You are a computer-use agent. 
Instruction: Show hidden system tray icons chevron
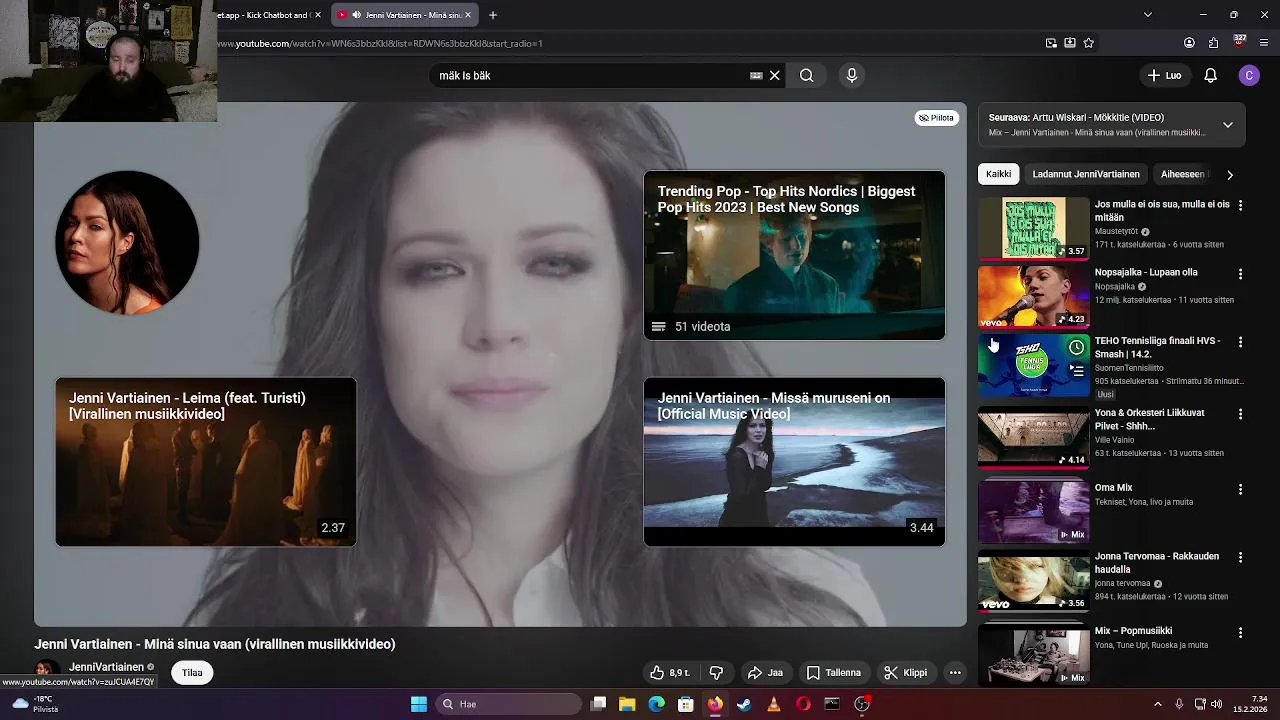click(x=1158, y=704)
